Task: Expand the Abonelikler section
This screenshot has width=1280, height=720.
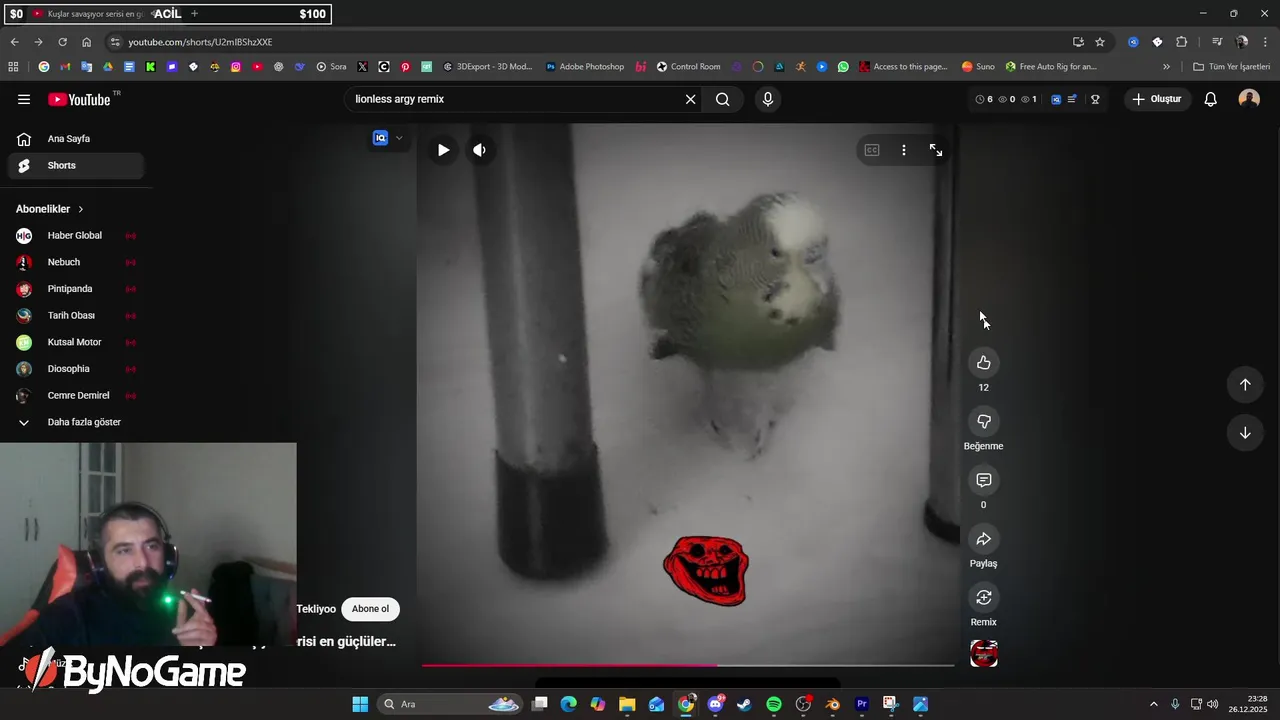Action: [50, 209]
